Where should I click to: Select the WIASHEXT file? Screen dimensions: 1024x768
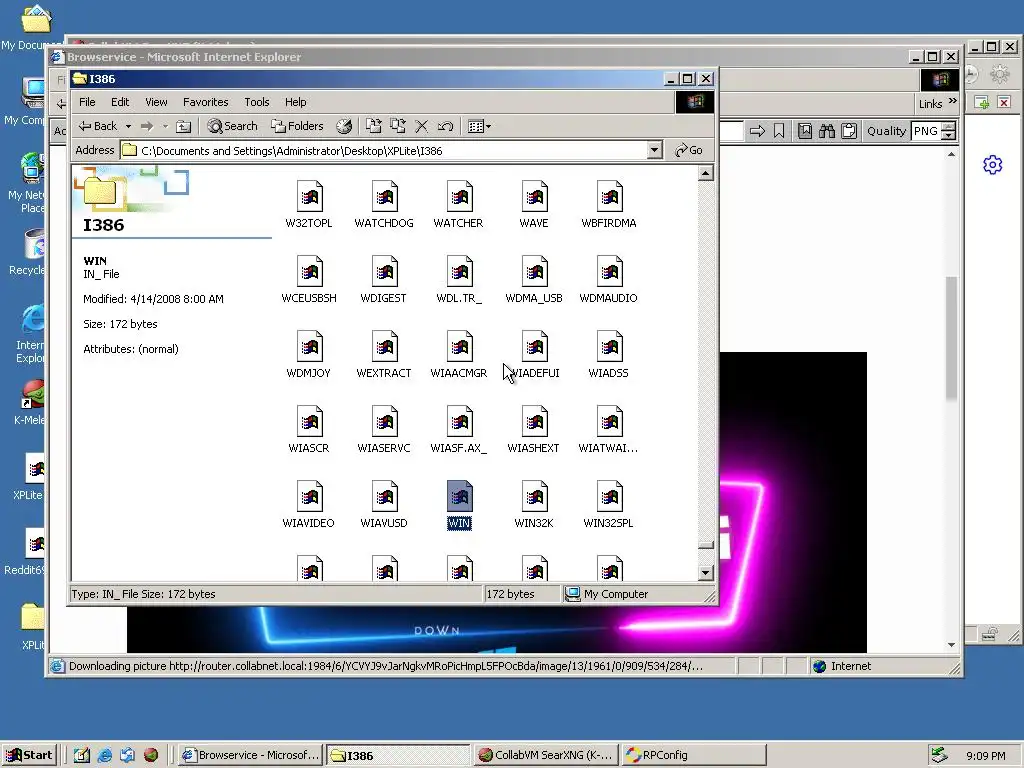[x=534, y=430]
